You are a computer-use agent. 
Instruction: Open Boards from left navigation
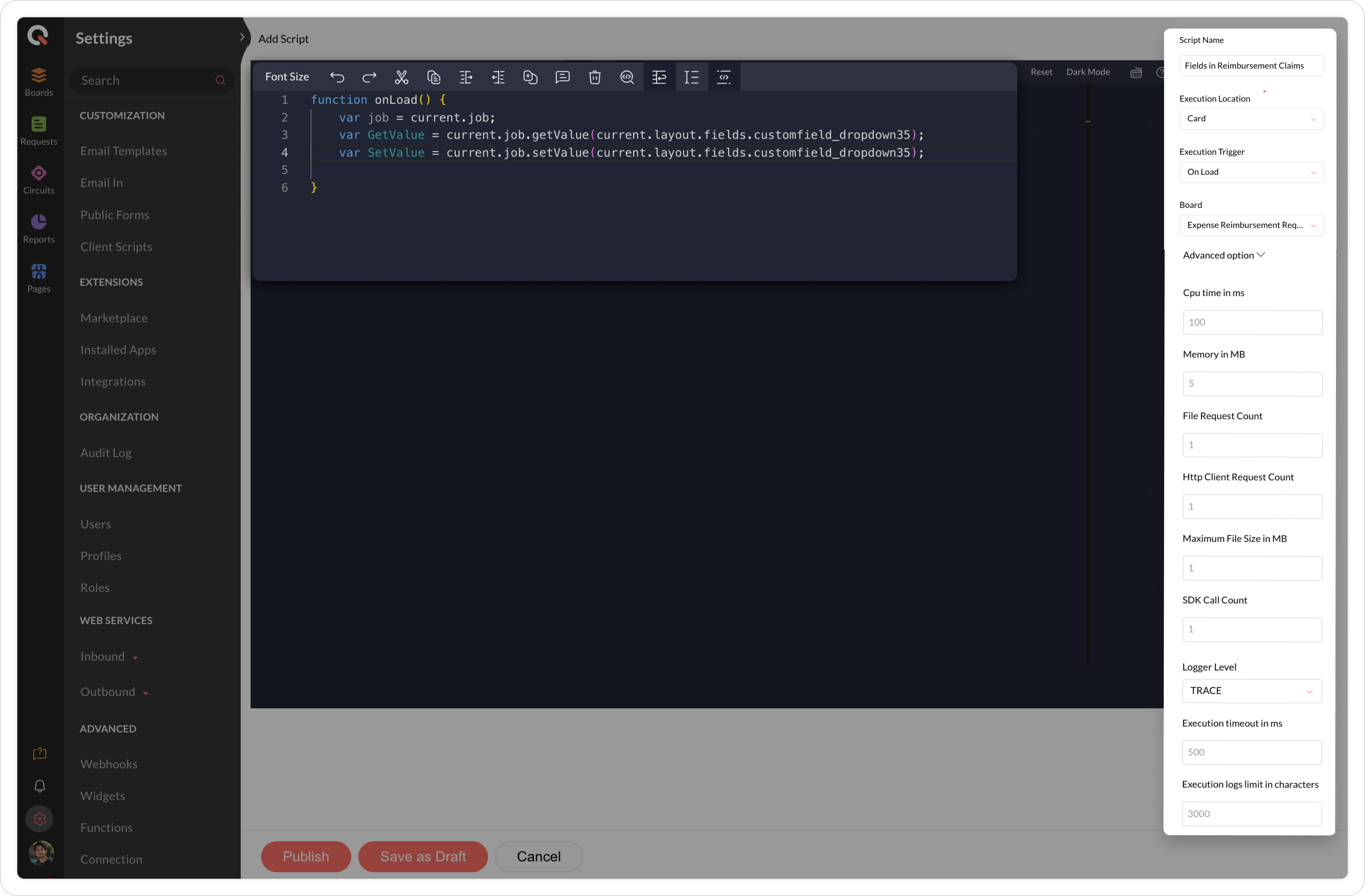38,81
